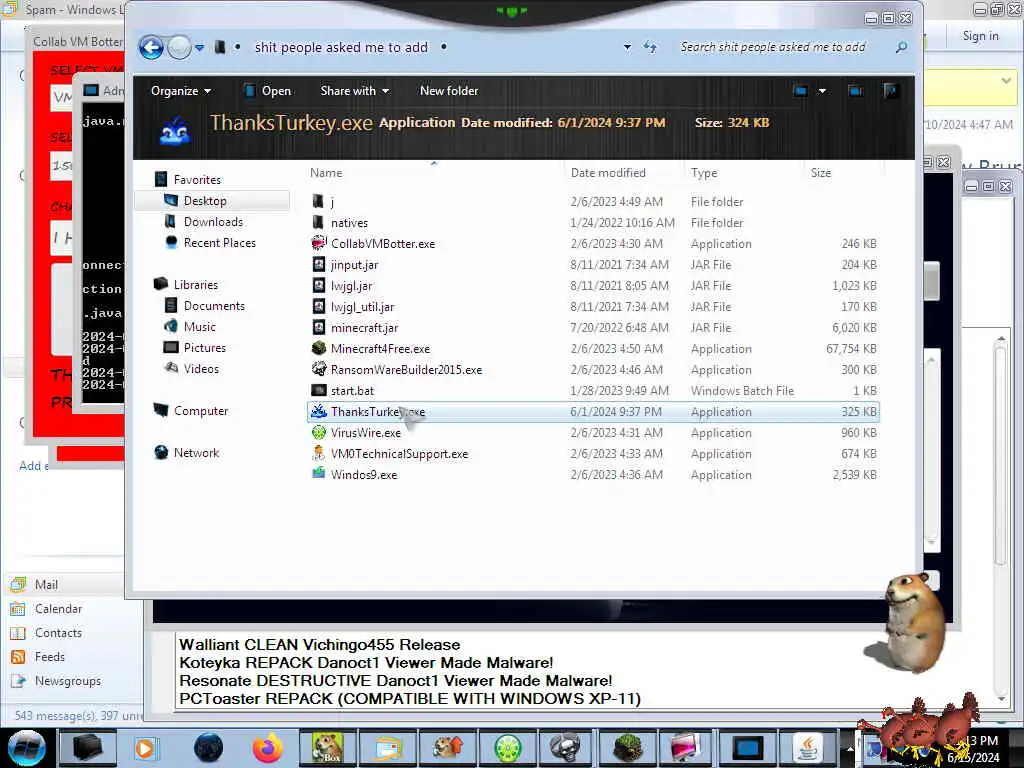This screenshot has width=1024, height=768.
Task: Expand the address bar history dropdown
Action: coord(627,47)
